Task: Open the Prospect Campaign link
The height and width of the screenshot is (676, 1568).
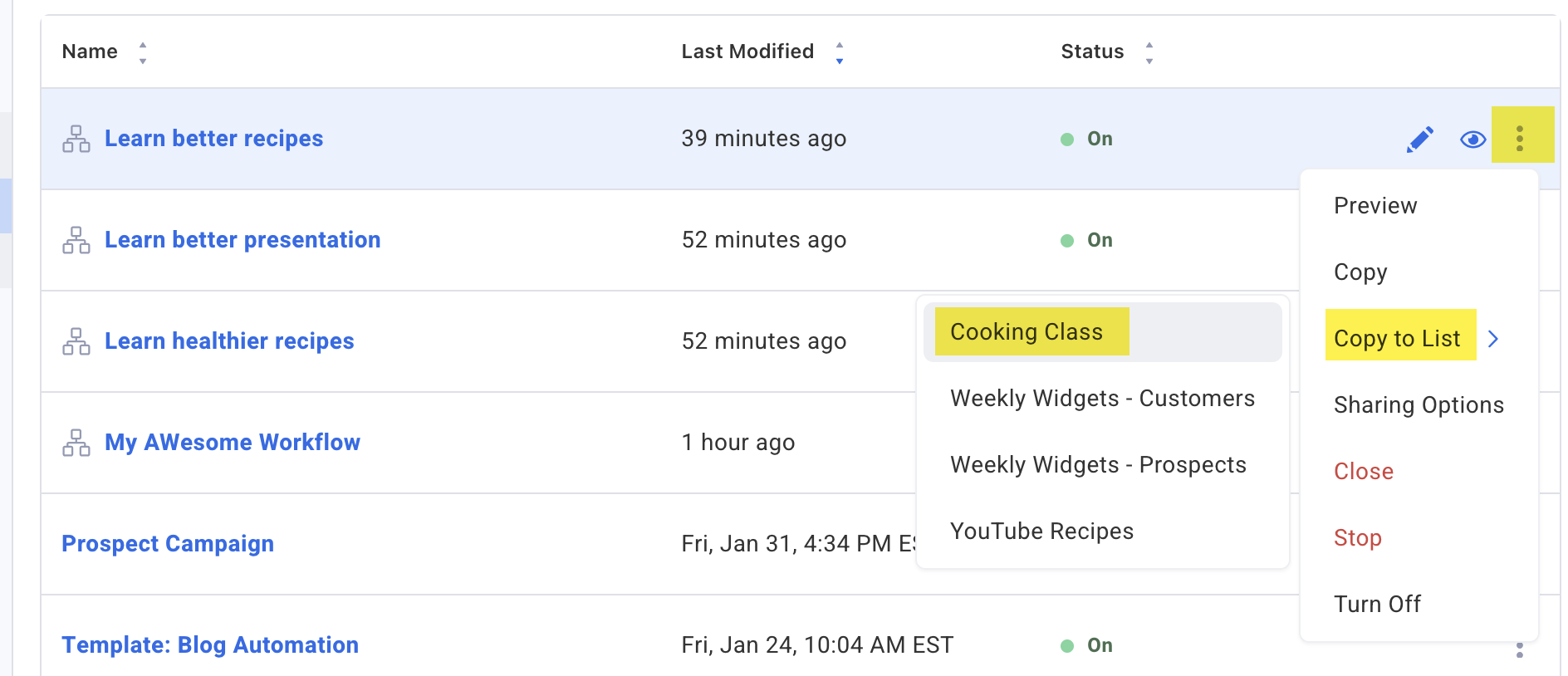Action: point(168,544)
